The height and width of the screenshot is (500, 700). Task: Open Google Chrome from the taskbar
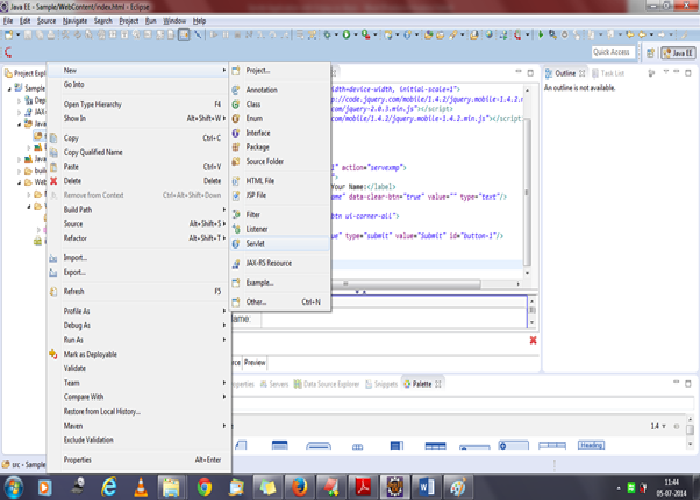(x=204, y=487)
